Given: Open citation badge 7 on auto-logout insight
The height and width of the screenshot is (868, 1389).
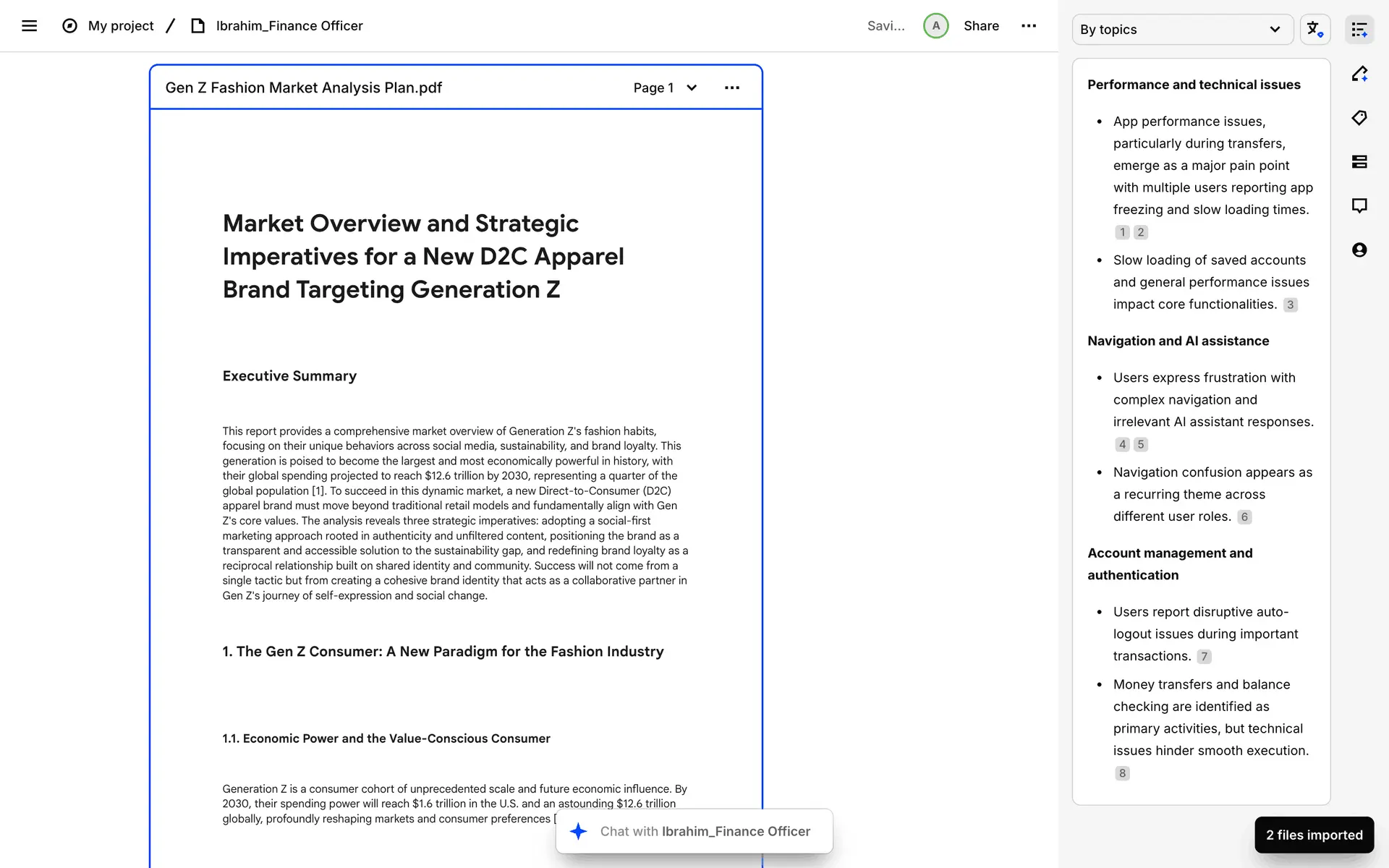Looking at the screenshot, I should 1204,657.
